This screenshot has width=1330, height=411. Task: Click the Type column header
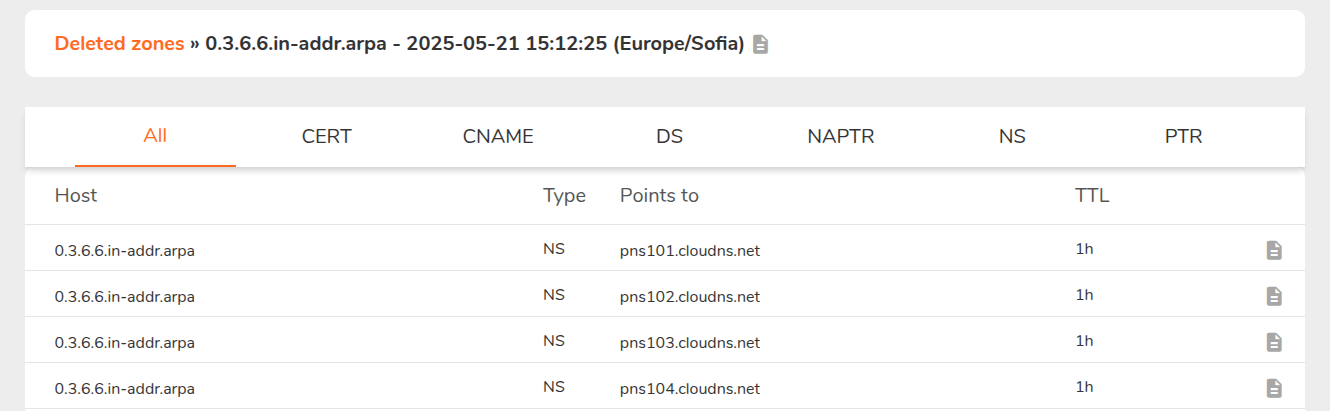point(564,196)
